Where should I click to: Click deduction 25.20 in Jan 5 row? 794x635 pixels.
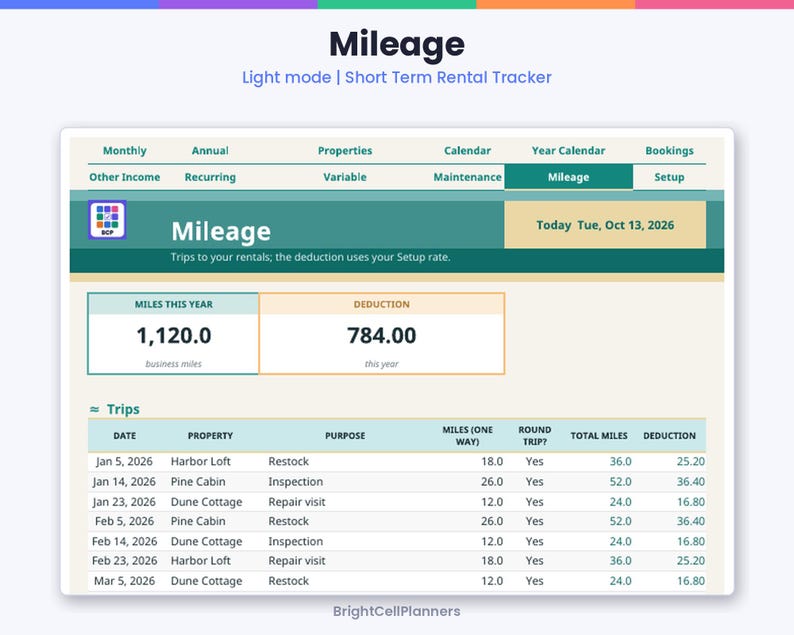point(691,461)
